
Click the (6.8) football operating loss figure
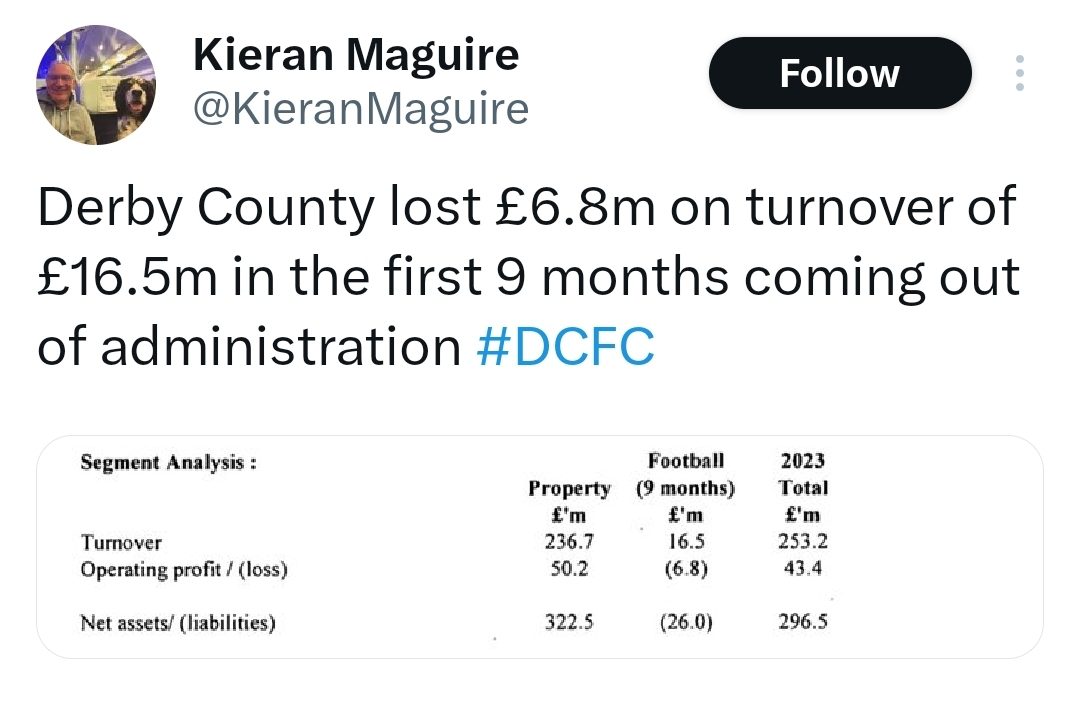coord(686,568)
